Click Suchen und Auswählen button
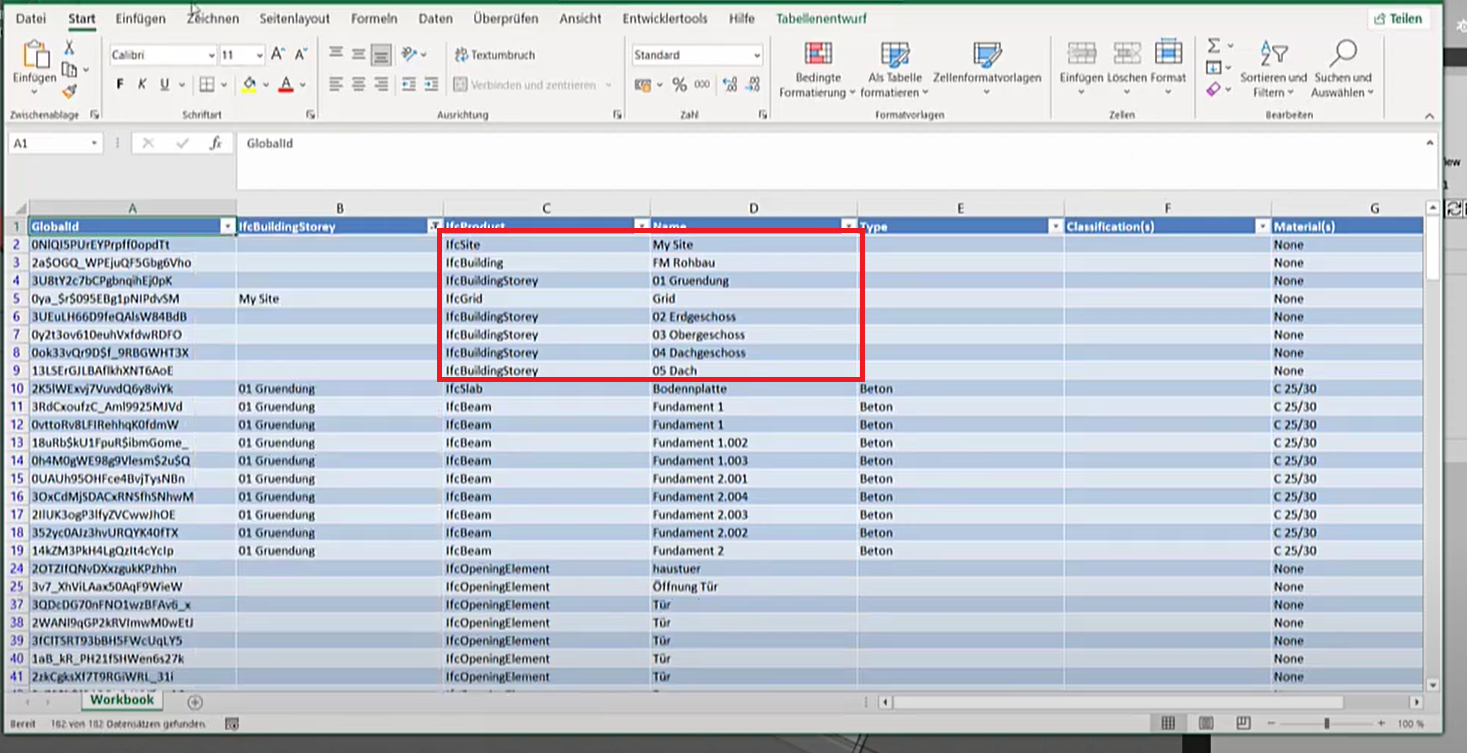Screen dimensions: 1467x753 point(1343,69)
